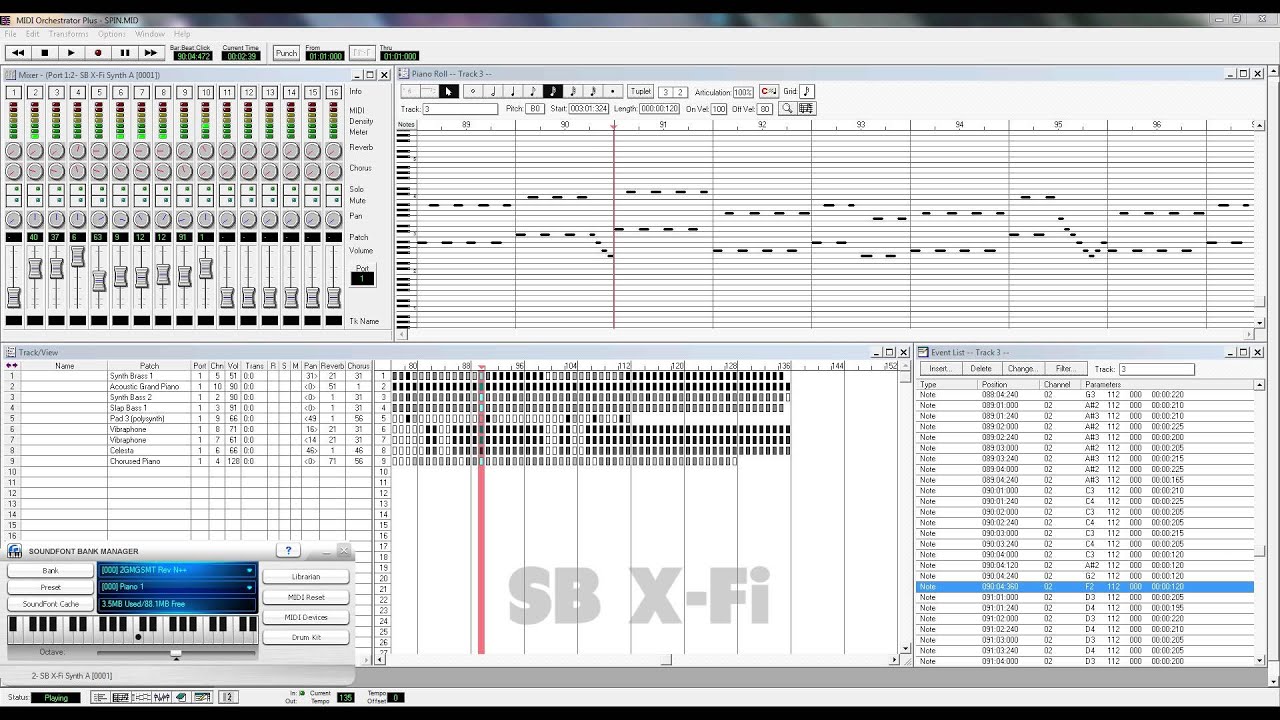Click the MIDI Devices button
The width and height of the screenshot is (1280, 720).
[x=306, y=617]
